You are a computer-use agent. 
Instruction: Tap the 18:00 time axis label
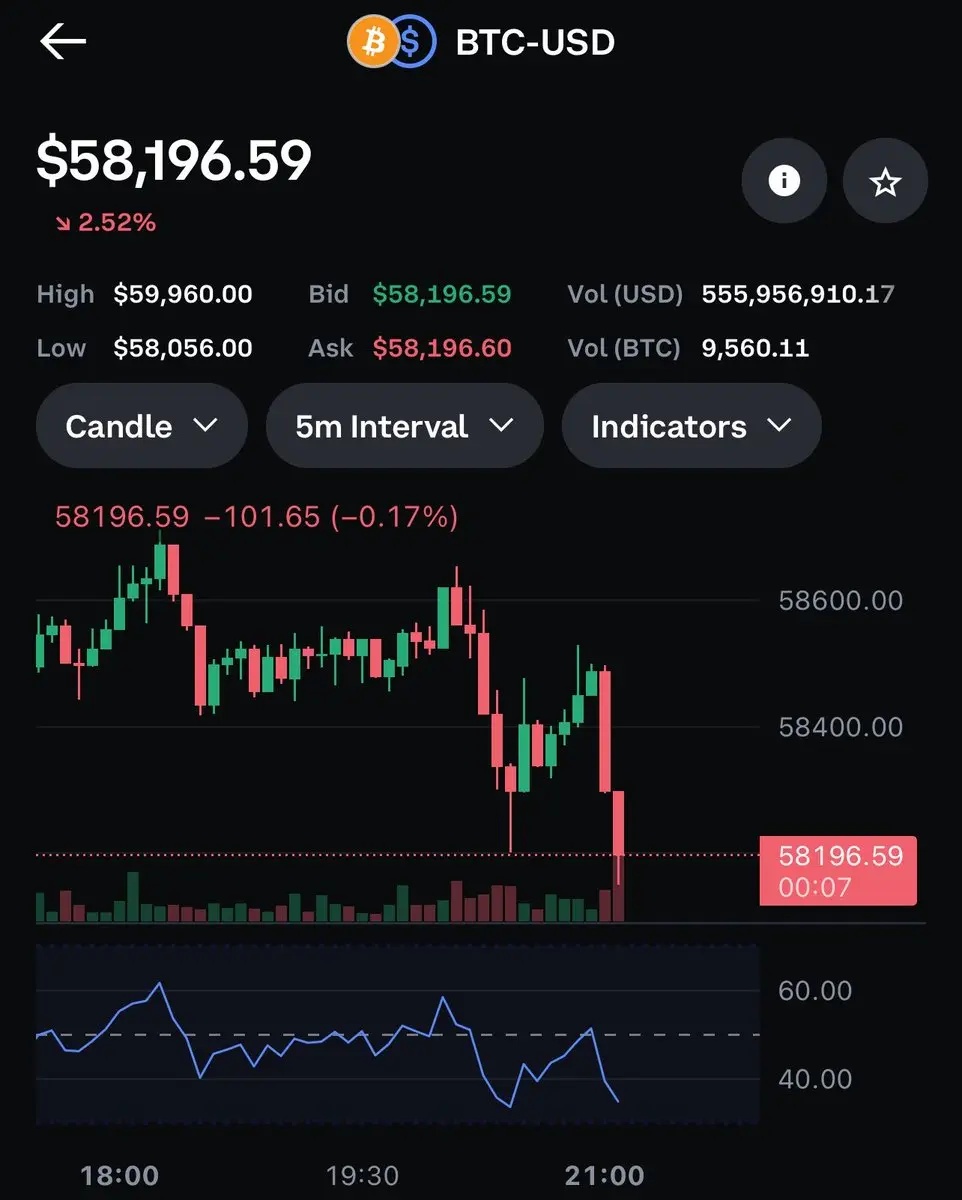119,1175
